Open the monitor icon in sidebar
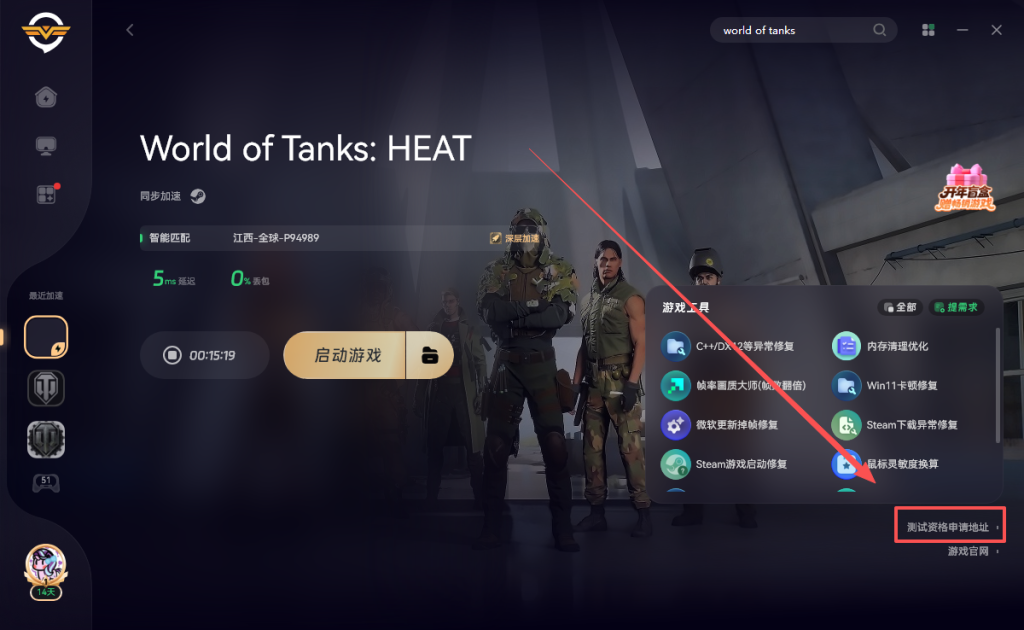Screen dimensions: 1024x630 point(46,145)
